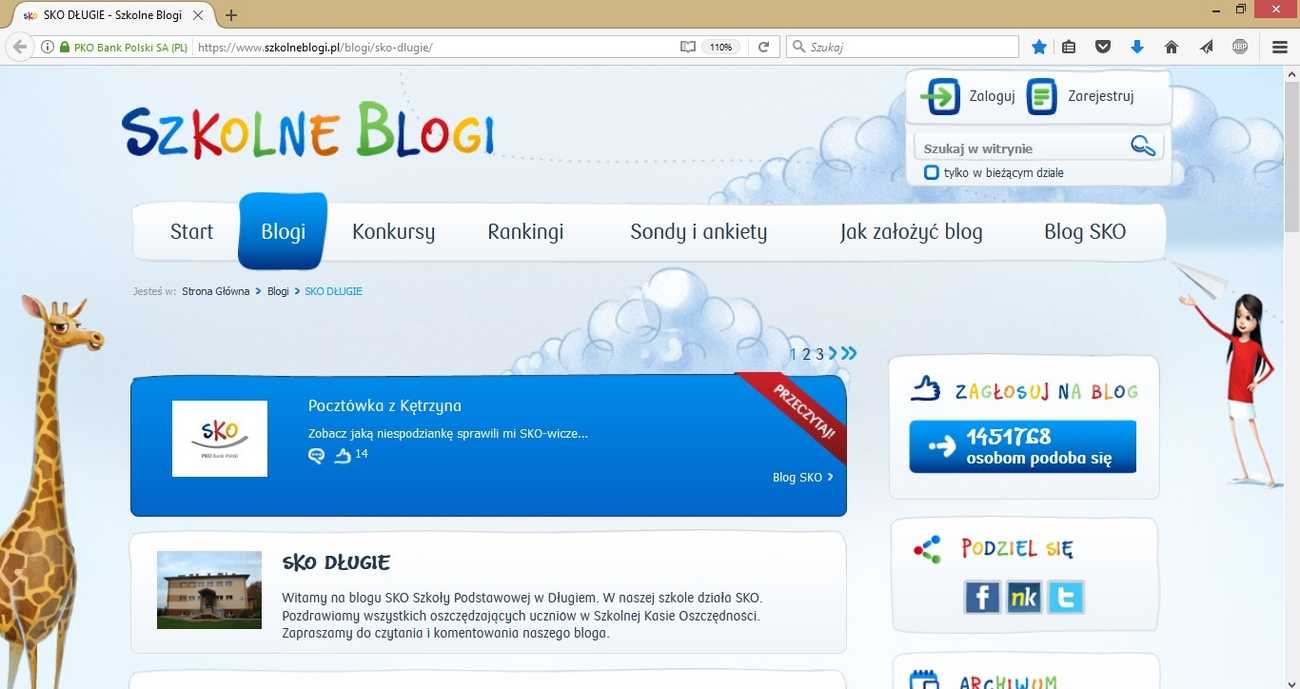Screen dimensions: 1300x689
Task: Click the site search magnifier icon
Action: click(x=1143, y=146)
